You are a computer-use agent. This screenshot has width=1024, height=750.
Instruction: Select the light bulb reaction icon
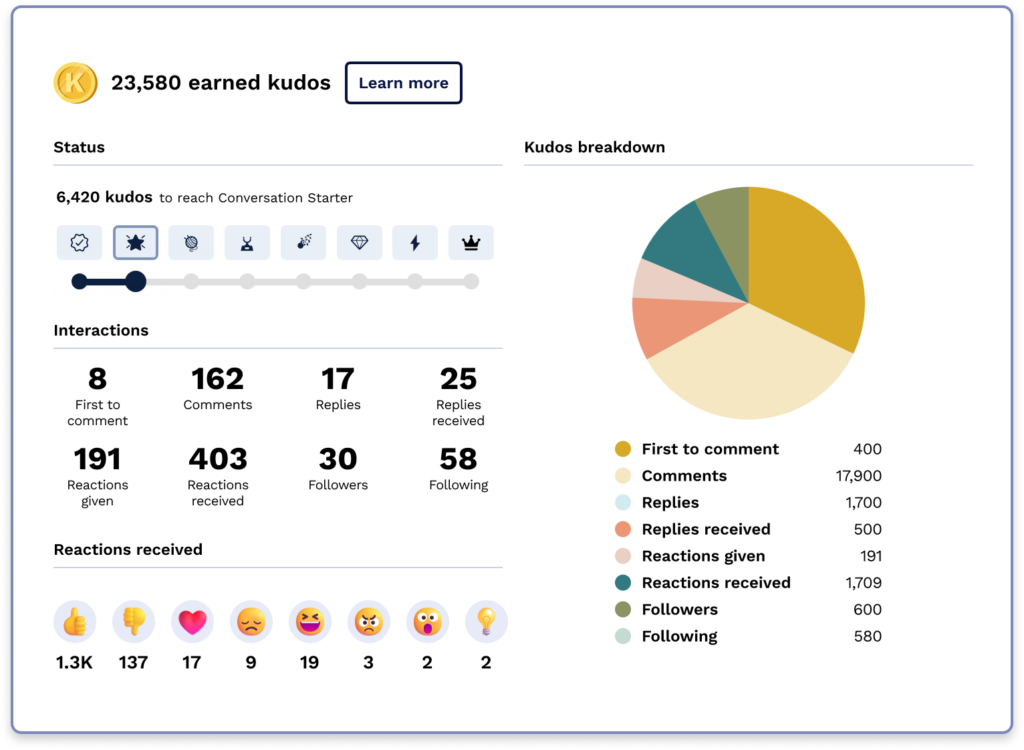pos(487,622)
